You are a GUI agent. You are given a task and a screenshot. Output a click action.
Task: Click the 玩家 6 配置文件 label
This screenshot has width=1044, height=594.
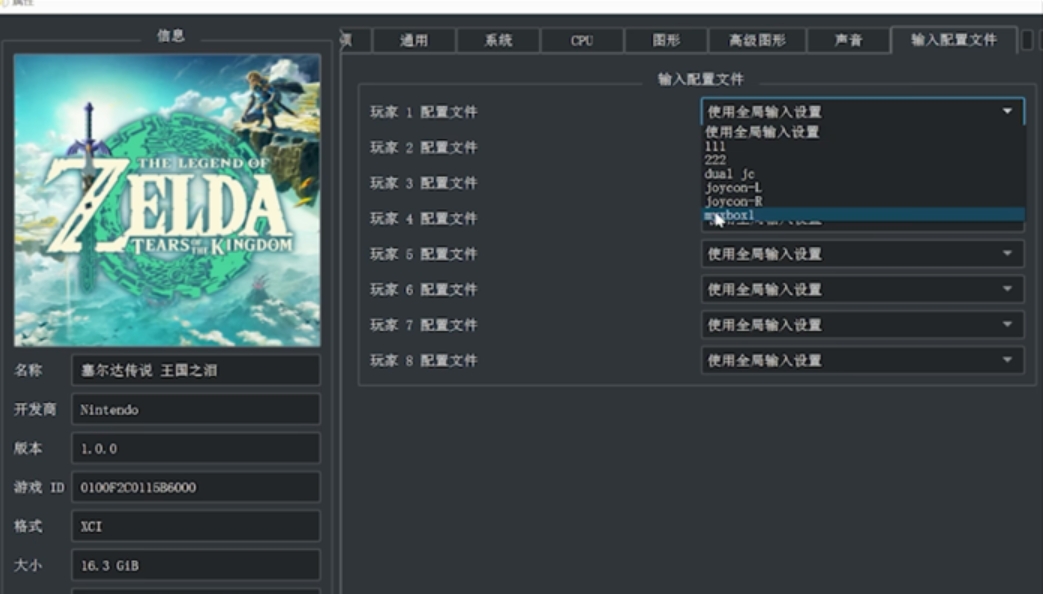tap(423, 289)
